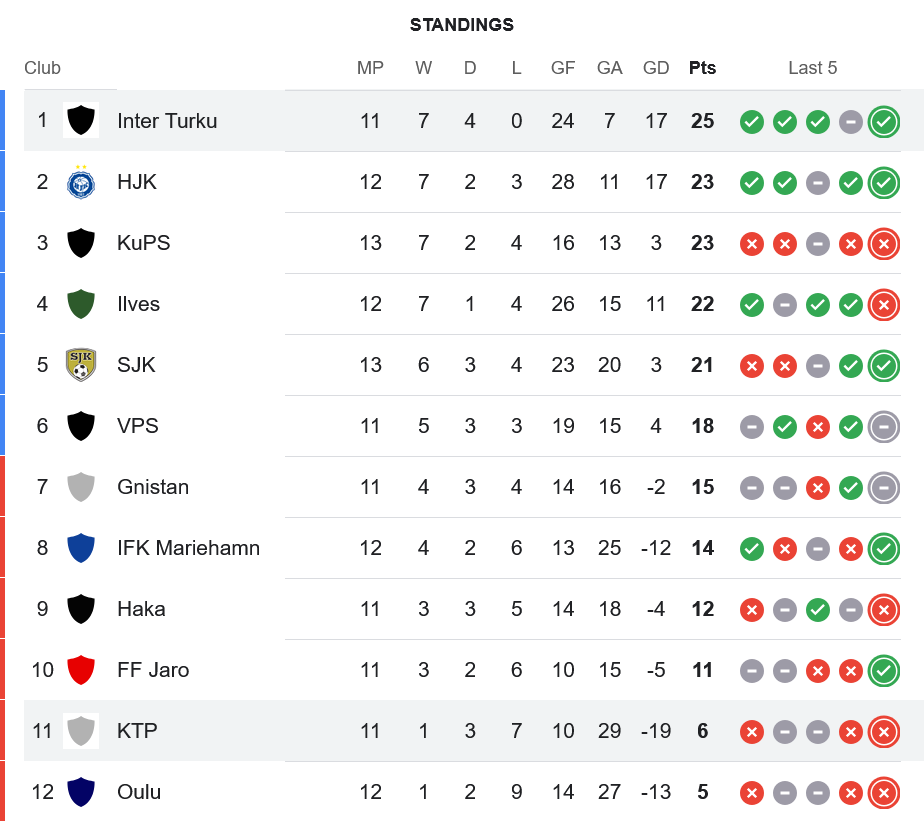Click KuPS's most recent loss icon
This screenshot has width=924, height=838.
(883, 244)
